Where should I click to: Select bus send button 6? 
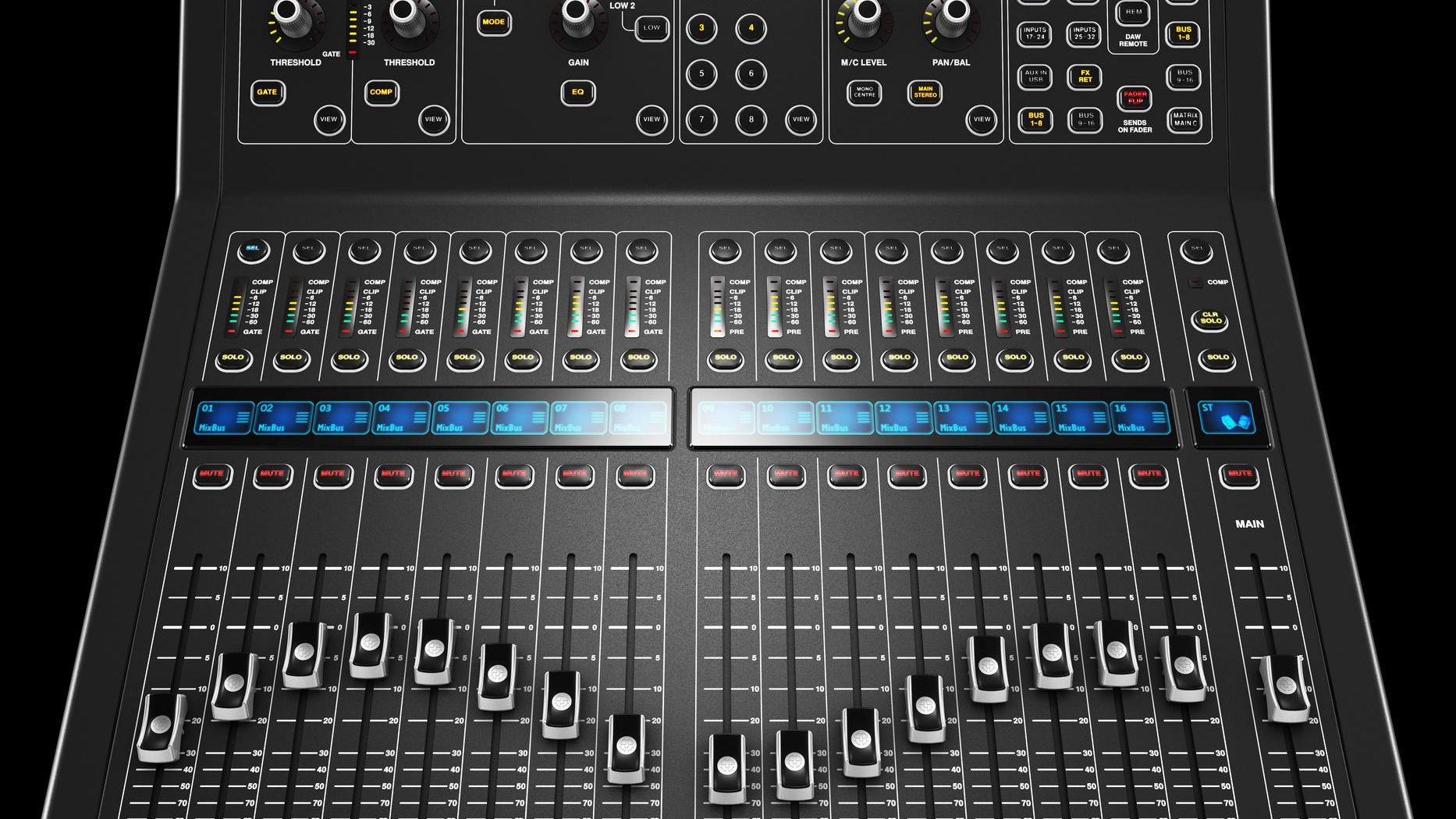[751, 74]
